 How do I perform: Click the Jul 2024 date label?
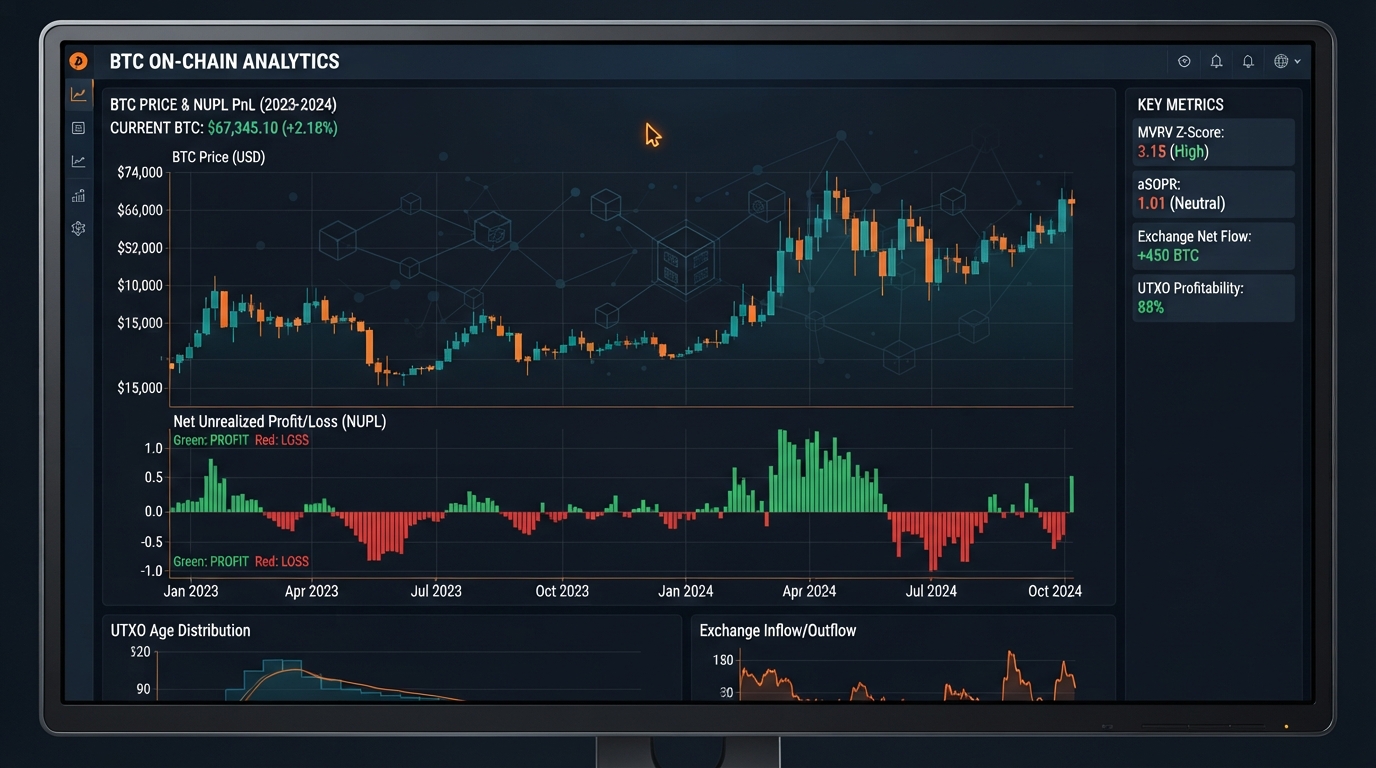(x=931, y=591)
